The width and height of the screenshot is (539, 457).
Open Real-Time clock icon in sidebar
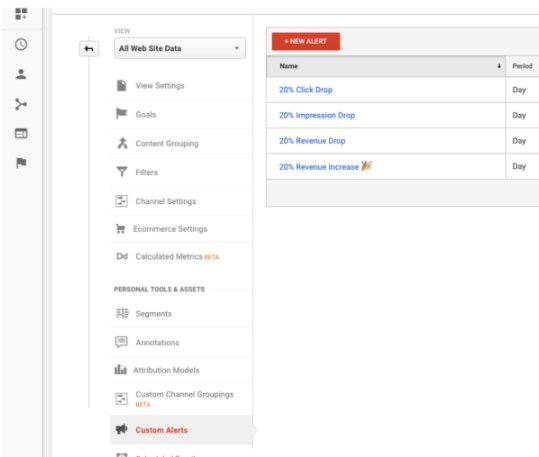click(21, 44)
